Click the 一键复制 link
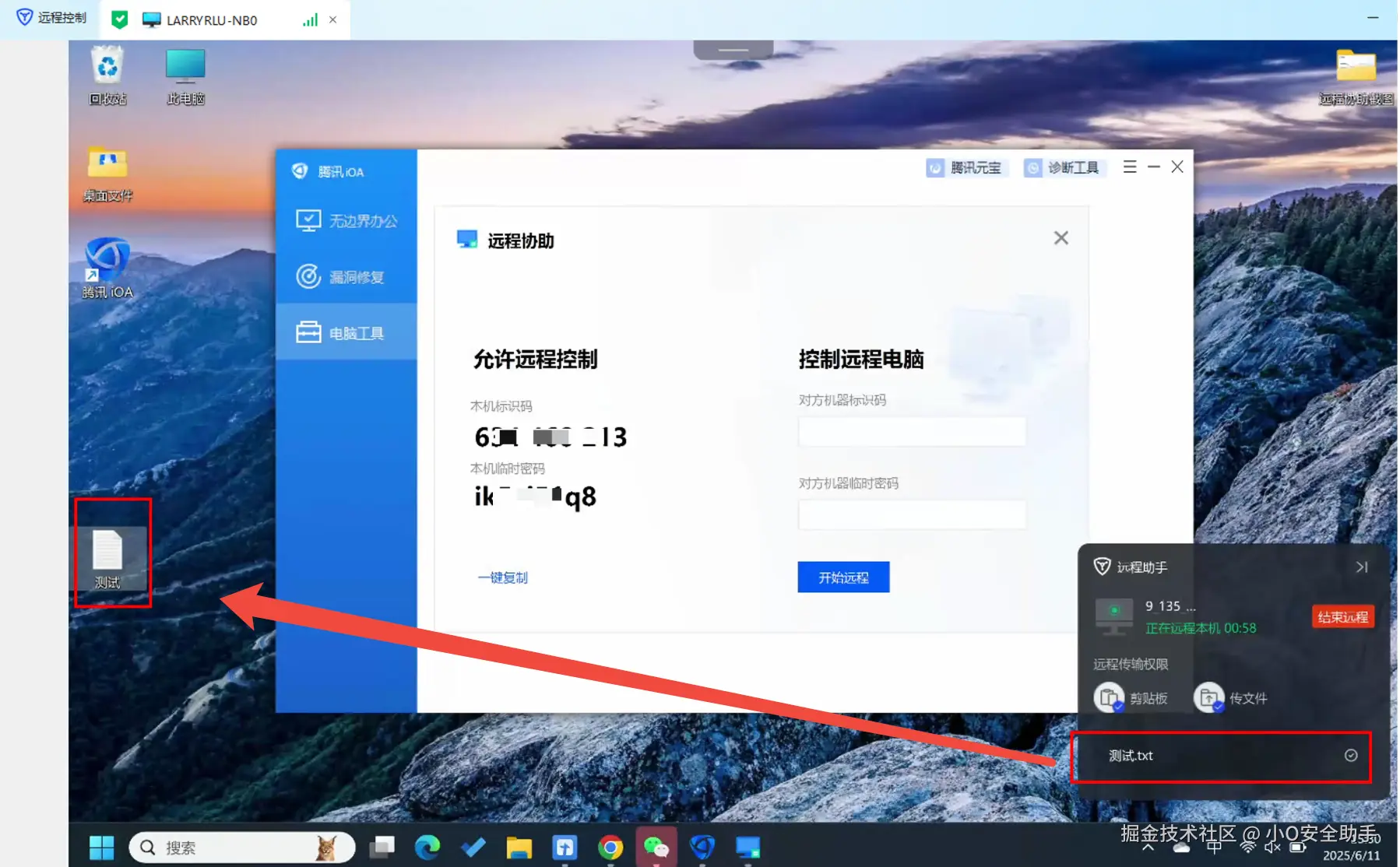Viewport: 1400px width, 867px height. [x=503, y=577]
